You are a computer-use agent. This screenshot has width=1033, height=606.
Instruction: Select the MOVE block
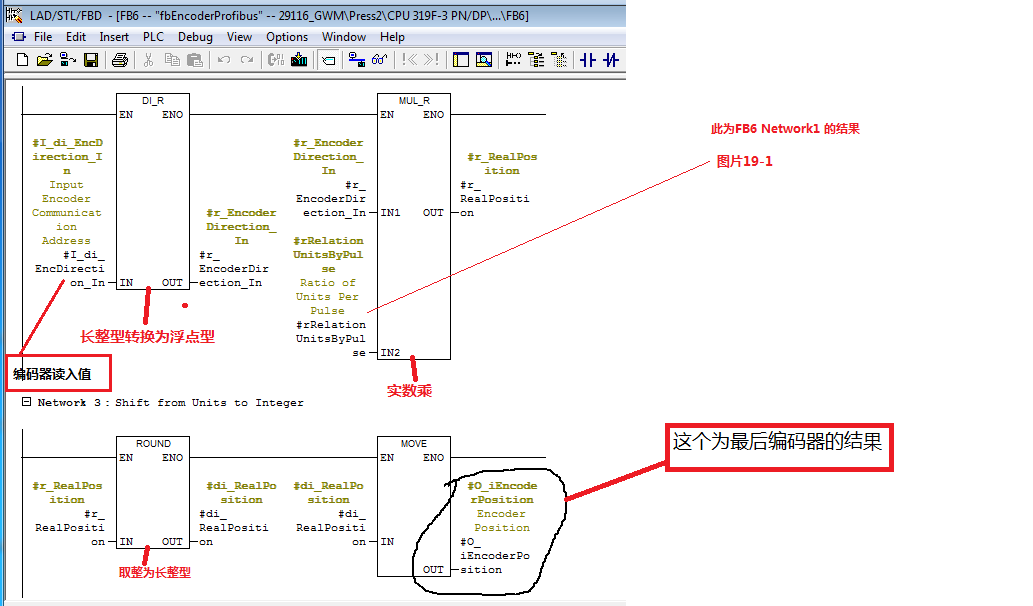click(414, 506)
